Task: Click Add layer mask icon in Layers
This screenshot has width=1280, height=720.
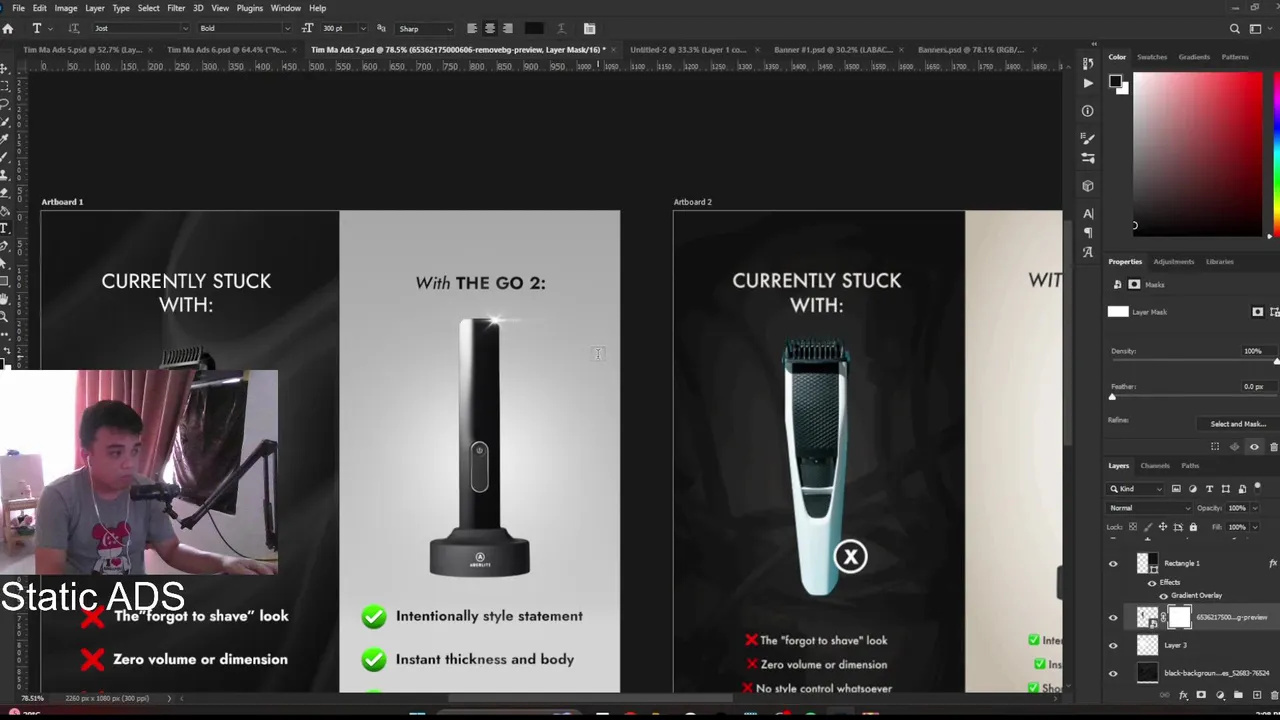Action: tap(1201, 695)
